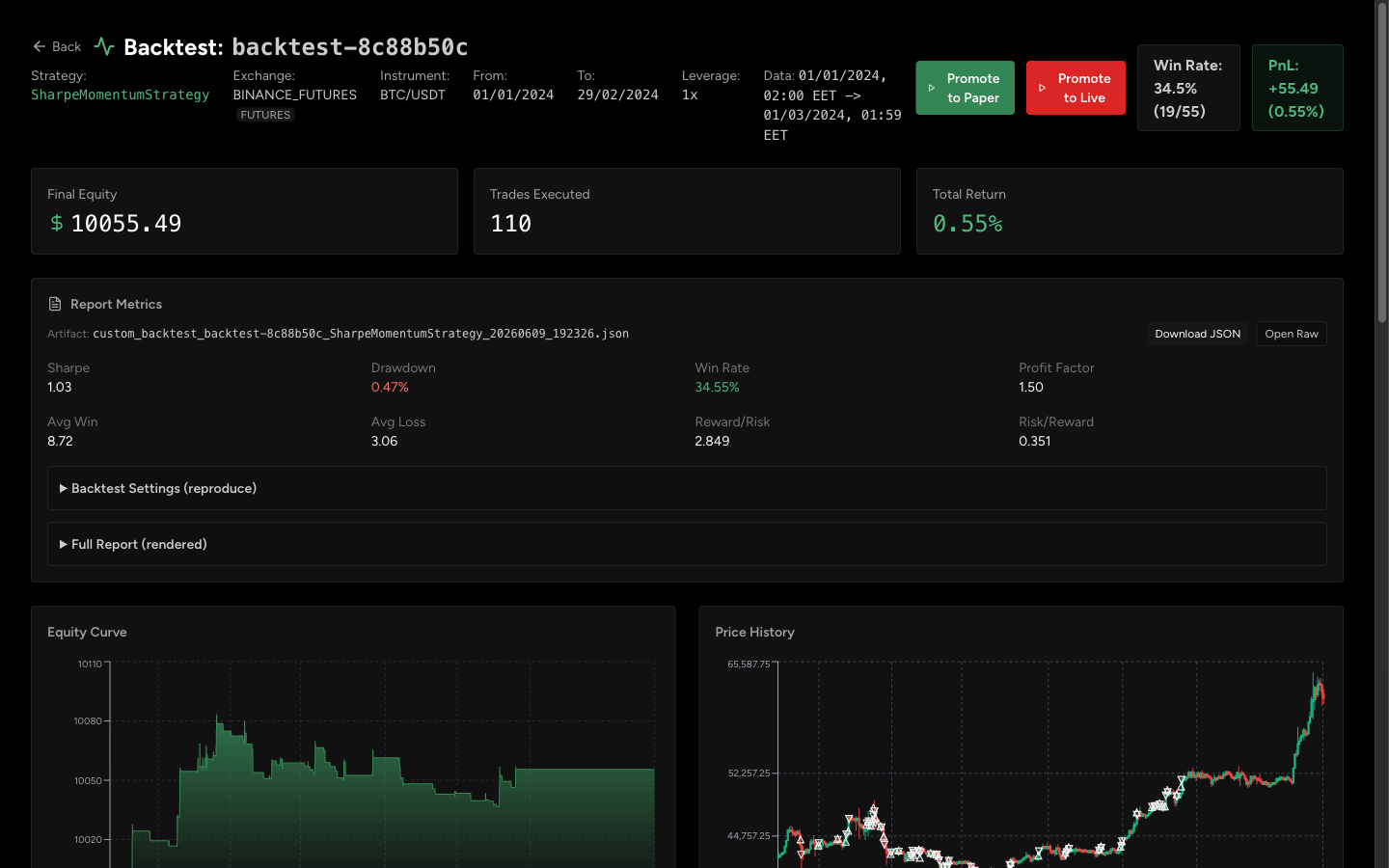The image size is (1389, 868).
Task: Click the Avg Loss value 3.06
Action: pyautogui.click(x=384, y=441)
